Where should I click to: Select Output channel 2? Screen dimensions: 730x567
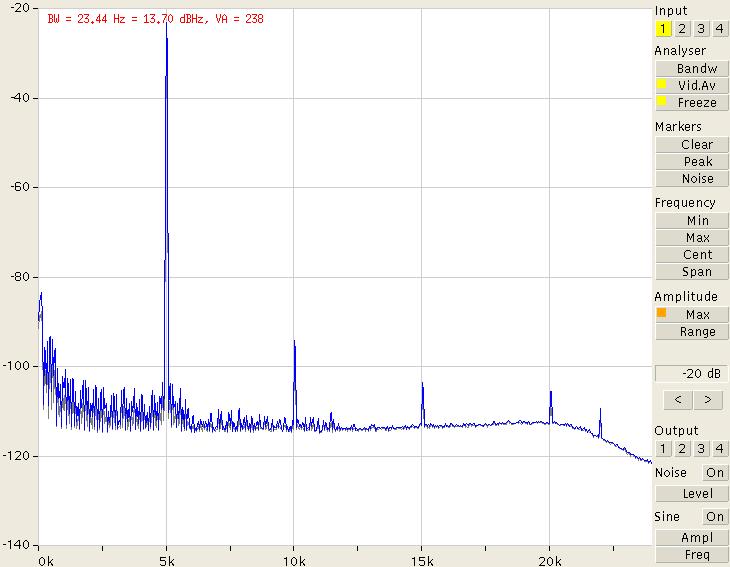[x=682, y=449]
